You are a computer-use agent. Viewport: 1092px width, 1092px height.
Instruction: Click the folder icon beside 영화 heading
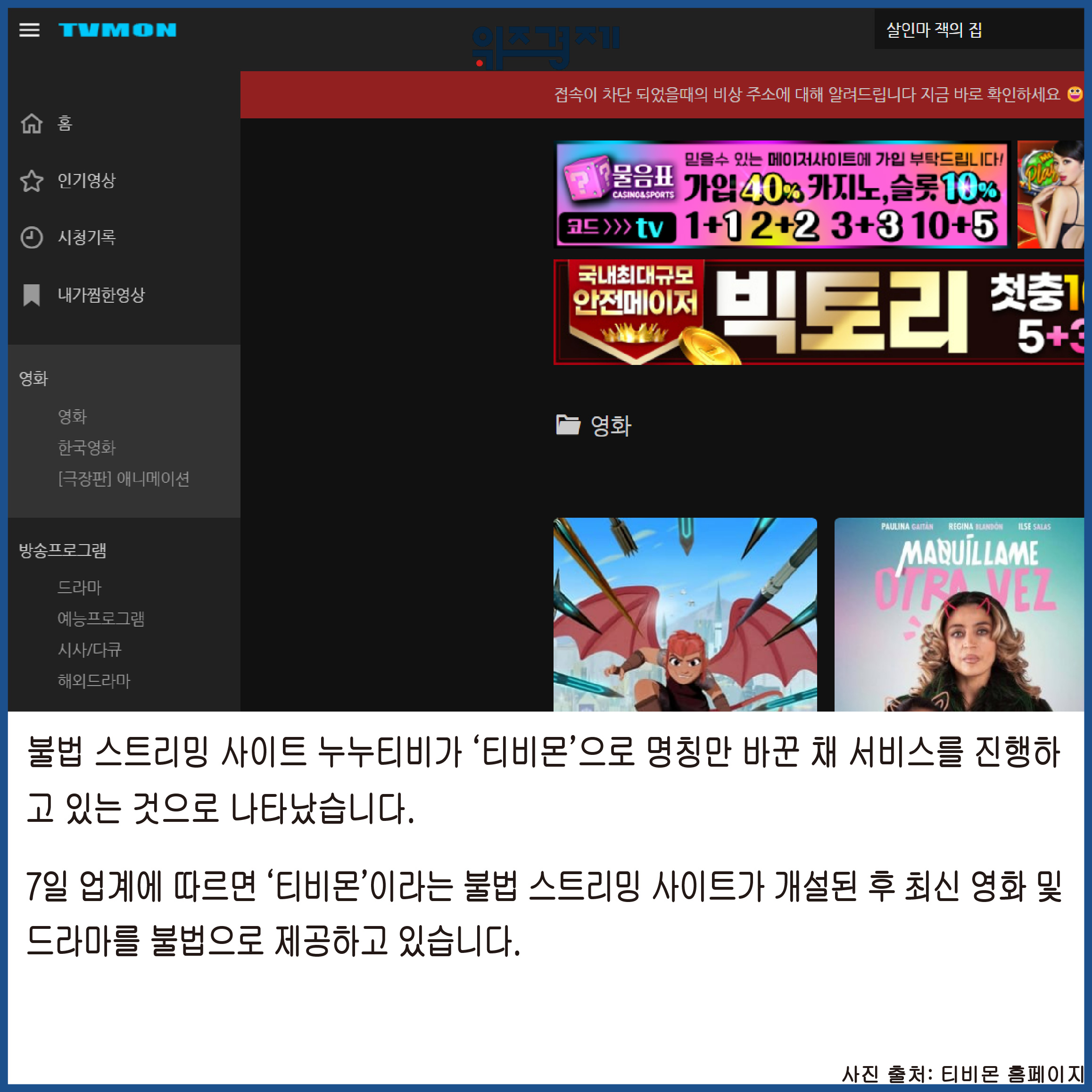pyautogui.click(x=568, y=425)
